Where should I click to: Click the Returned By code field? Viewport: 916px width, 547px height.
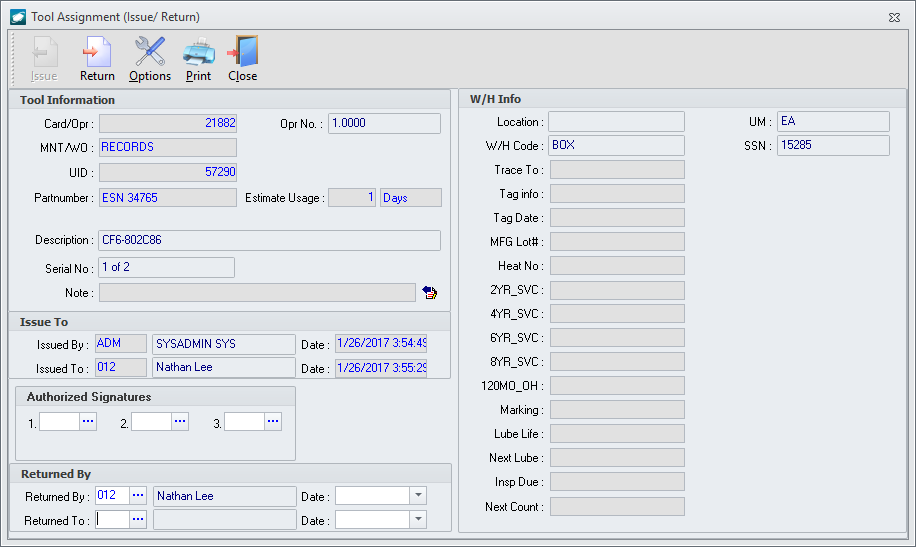point(112,496)
